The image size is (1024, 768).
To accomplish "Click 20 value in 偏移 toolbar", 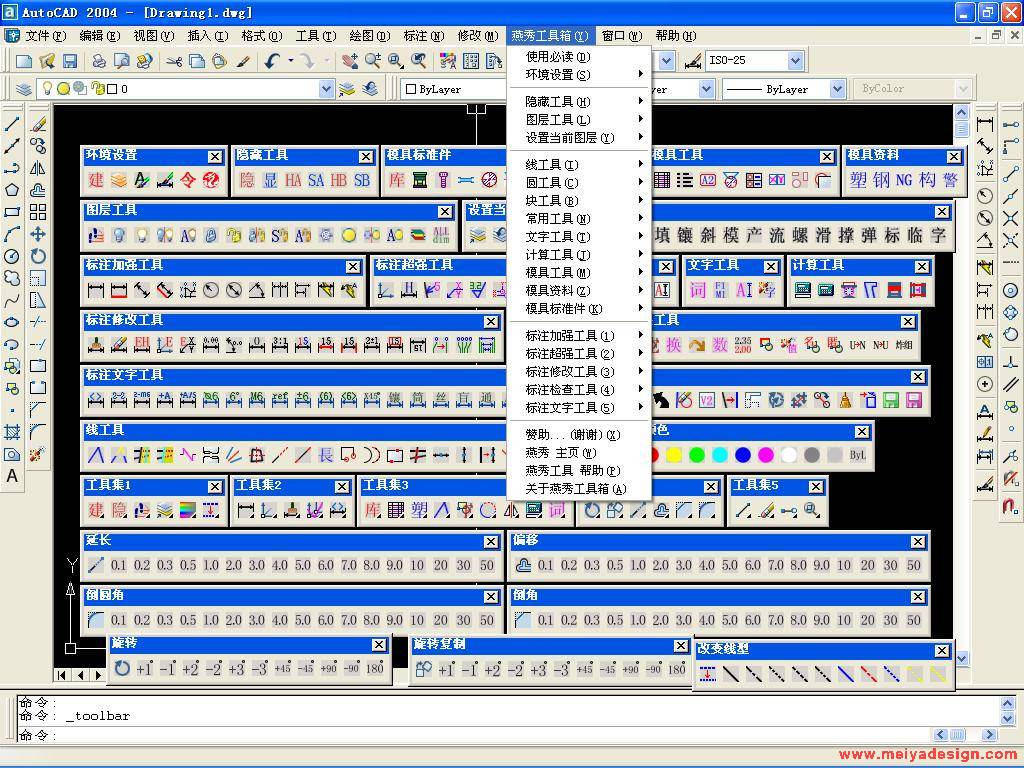I will pyautogui.click(x=867, y=565).
